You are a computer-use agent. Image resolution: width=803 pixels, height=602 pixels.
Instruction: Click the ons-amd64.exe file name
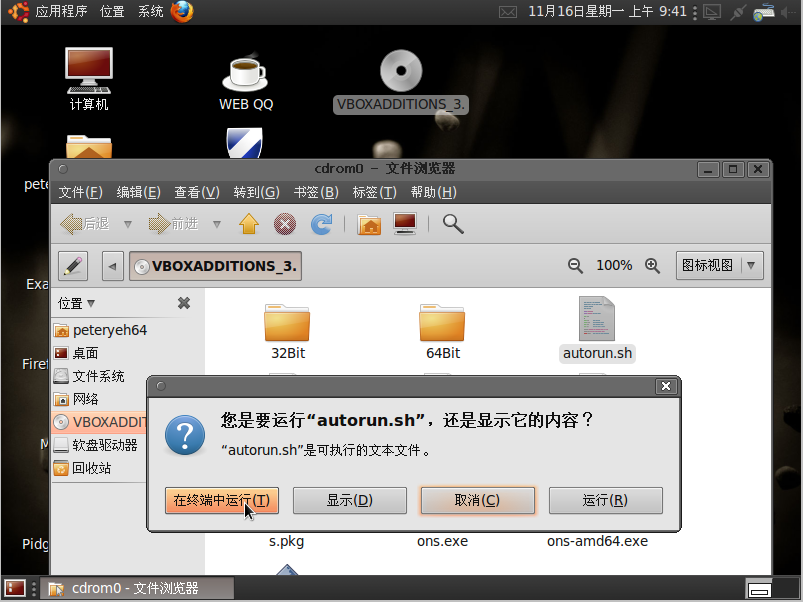point(598,542)
